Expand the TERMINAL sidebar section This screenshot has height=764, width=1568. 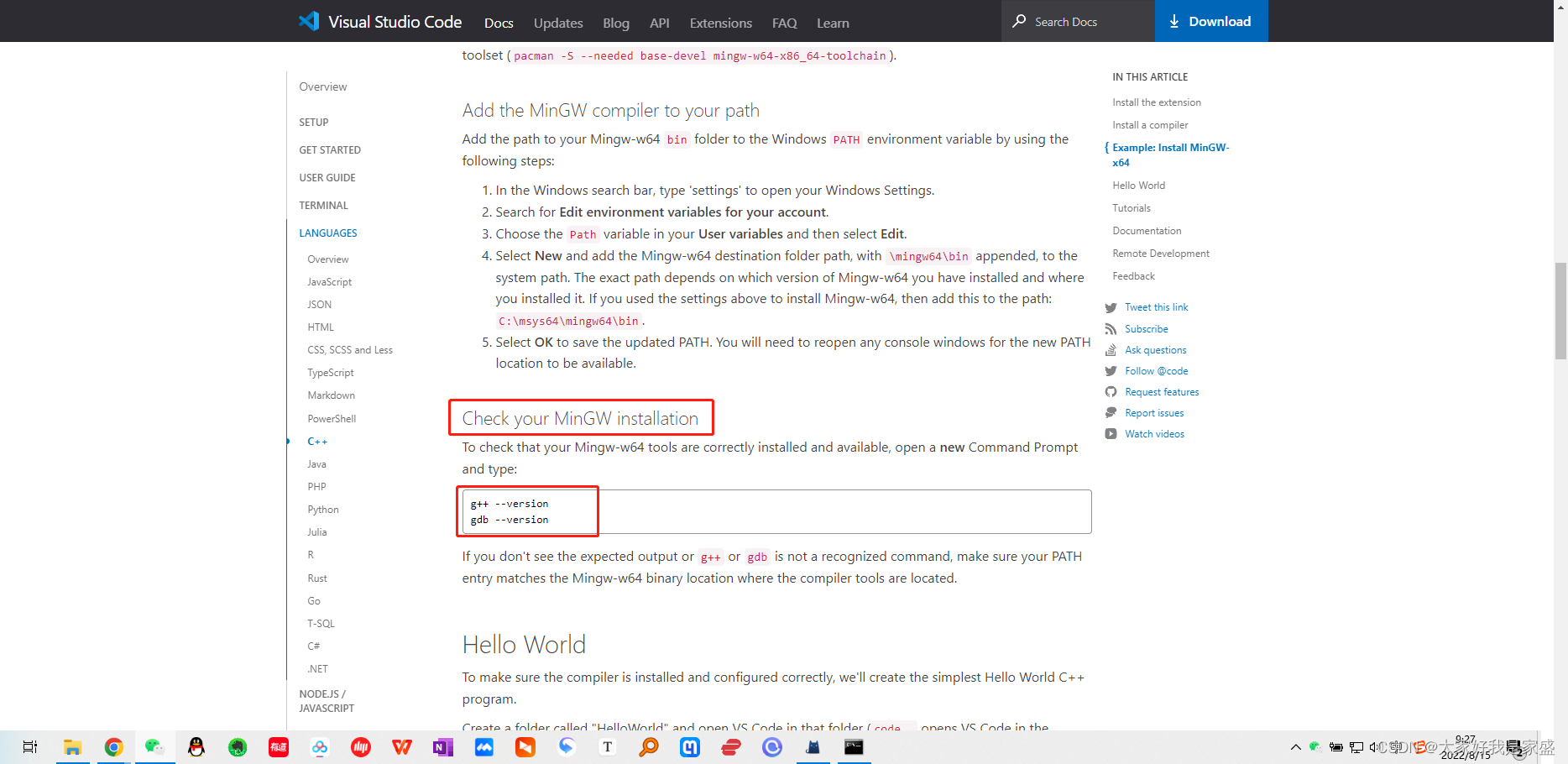pos(323,206)
